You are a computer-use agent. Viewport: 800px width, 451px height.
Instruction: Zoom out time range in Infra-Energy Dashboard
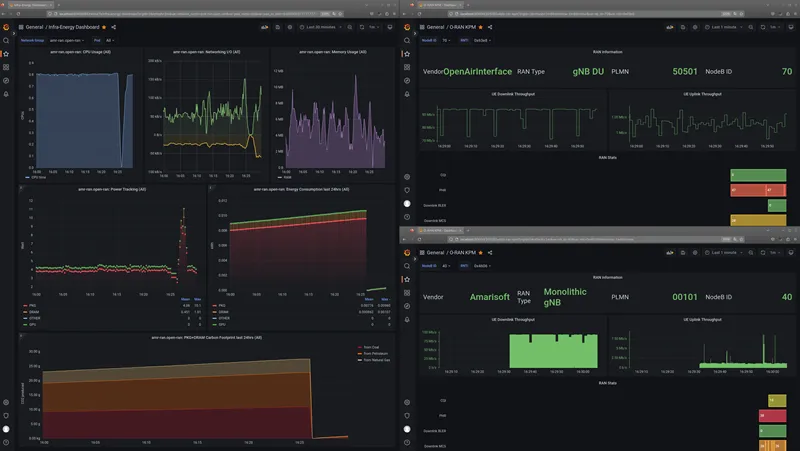tap(350, 27)
